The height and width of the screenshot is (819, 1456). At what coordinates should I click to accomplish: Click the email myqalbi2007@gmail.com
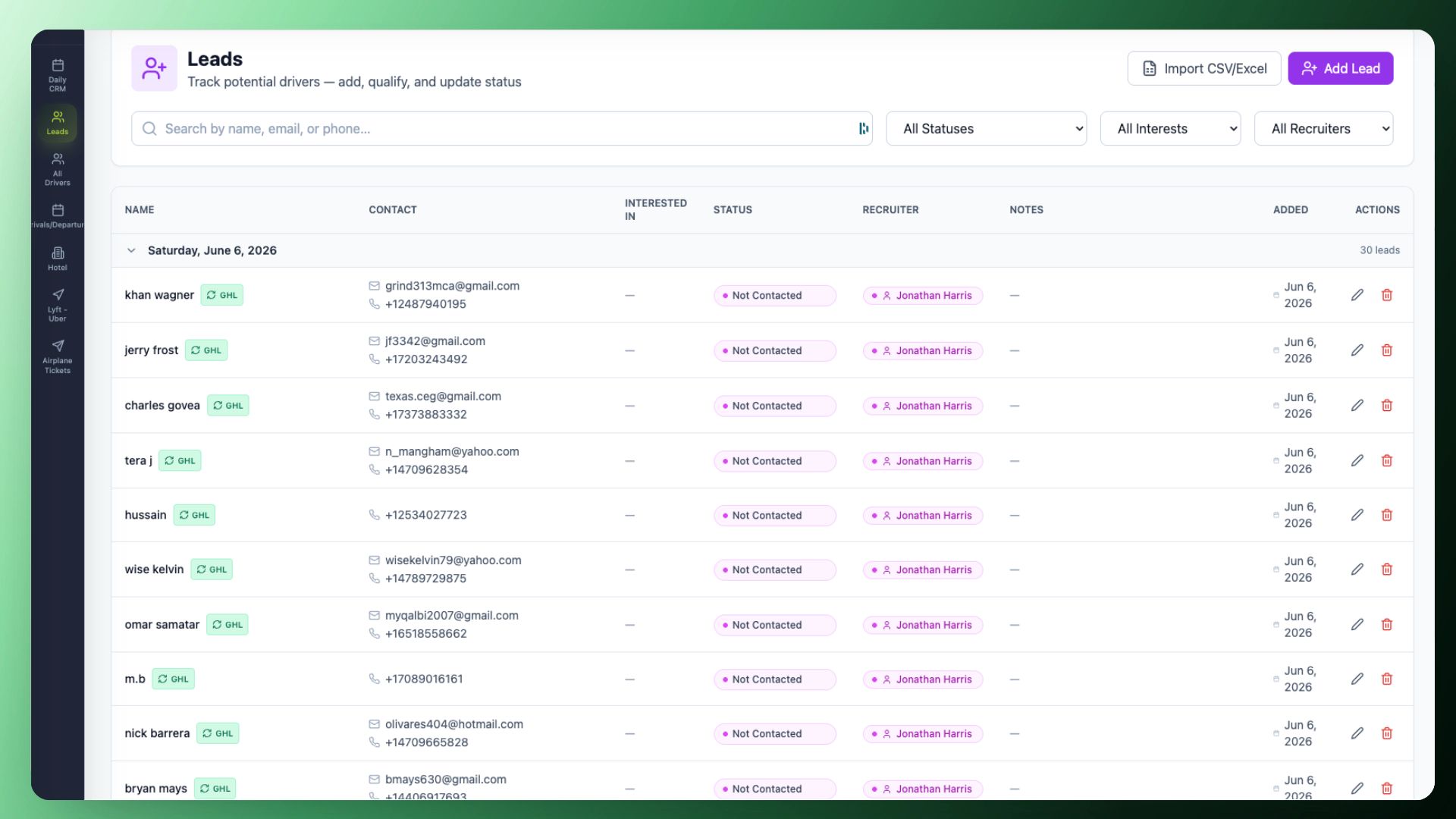tap(451, 615)
